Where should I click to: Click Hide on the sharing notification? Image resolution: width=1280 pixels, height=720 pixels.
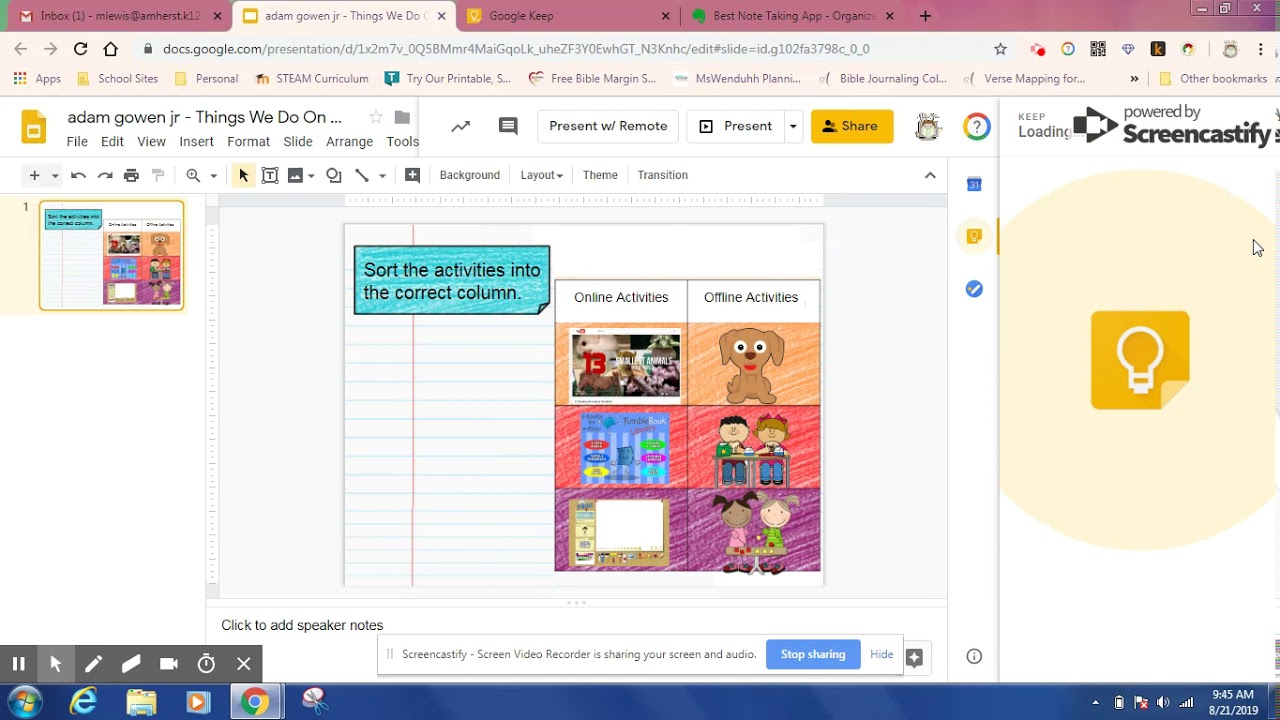pos(881,654)
